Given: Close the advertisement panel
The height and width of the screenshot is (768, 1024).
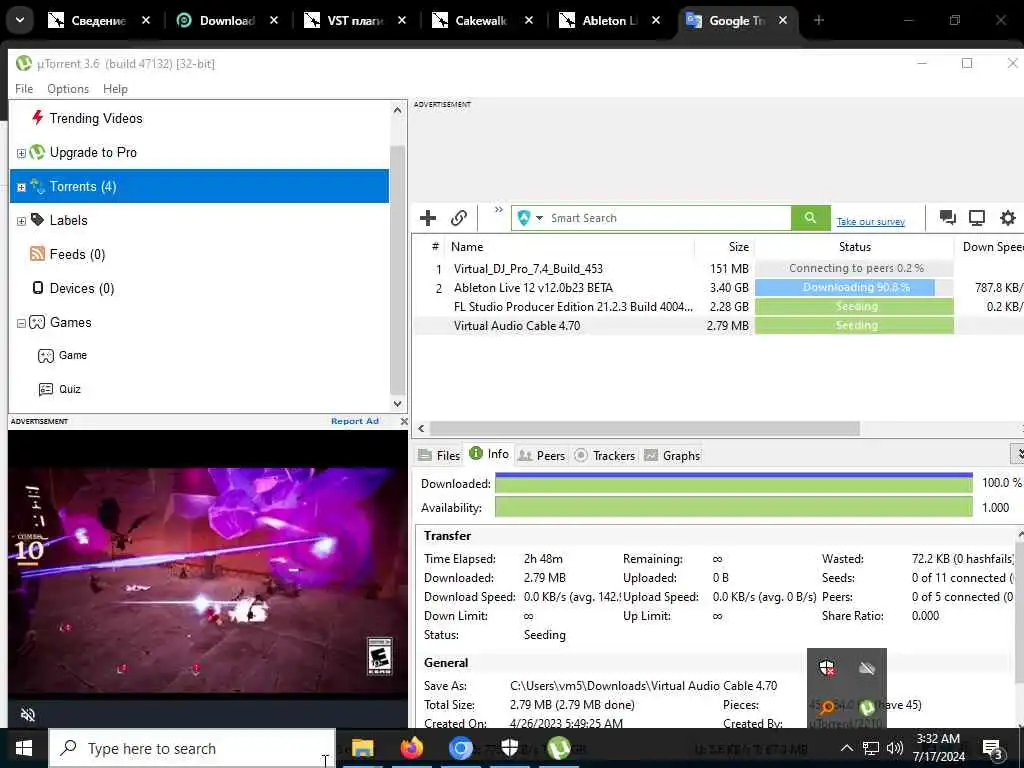Looking at the screenshot, I should tap(404, 421).
